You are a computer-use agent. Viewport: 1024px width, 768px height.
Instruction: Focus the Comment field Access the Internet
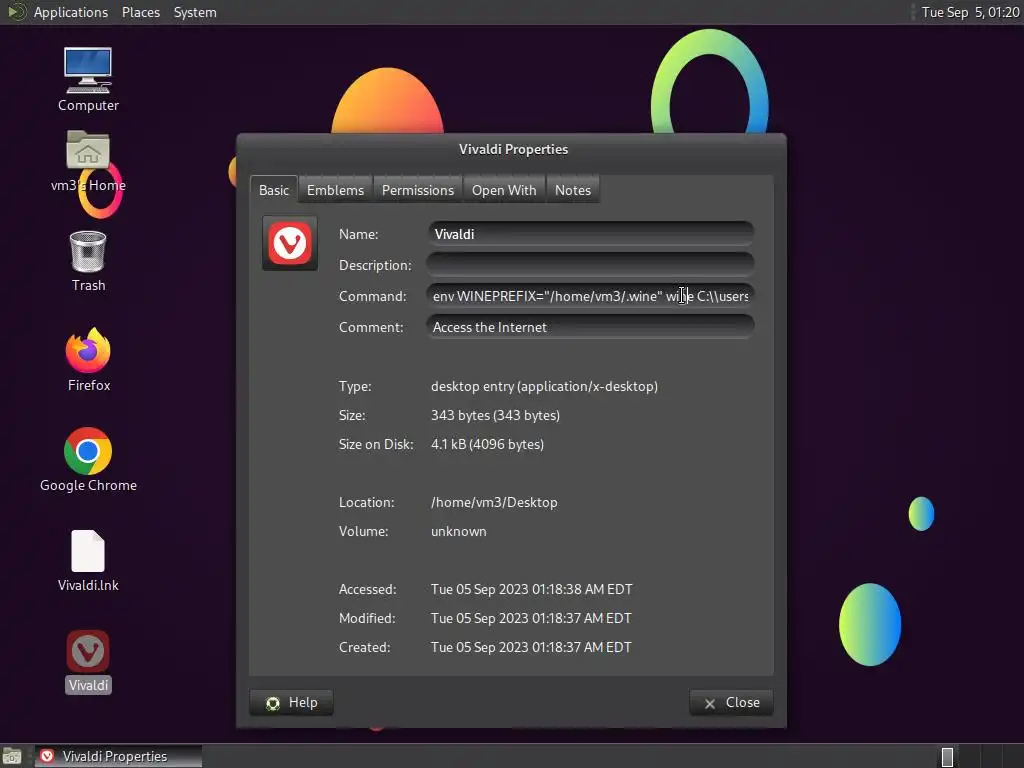pyautogui.click(x=590, y=327)
